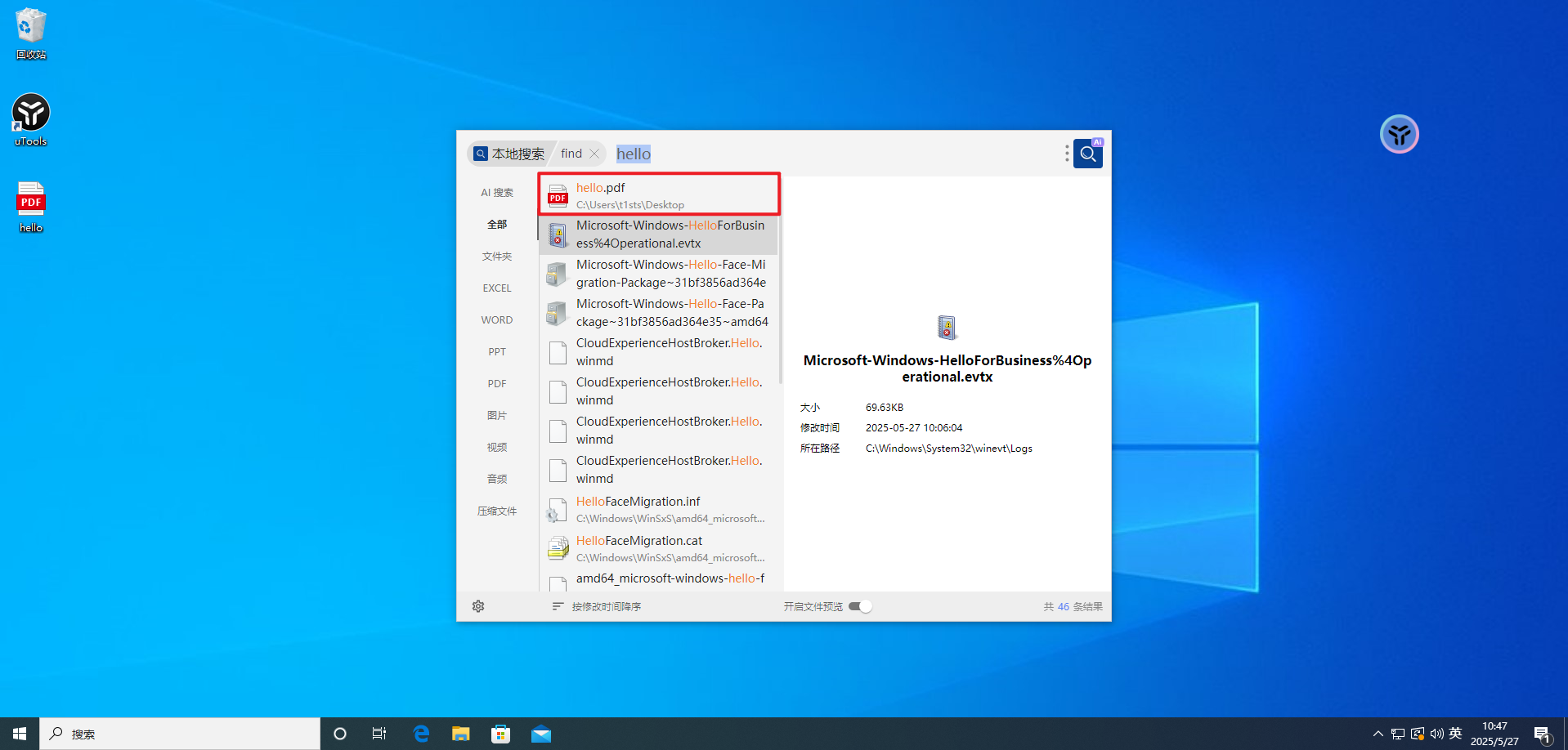Viewport: 1568px width, 750px height.
Task: Select HelloFaceMigration.inf result
Action: [659, 509]
